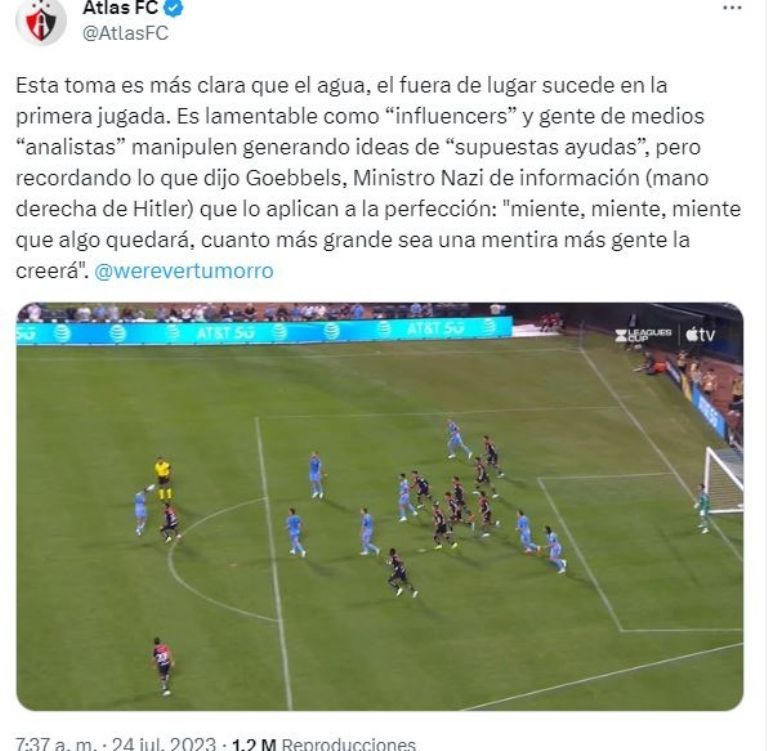Open the @AtlasFC handle link
The width and height of the screenshot is (768, 751).
[125, 33]
